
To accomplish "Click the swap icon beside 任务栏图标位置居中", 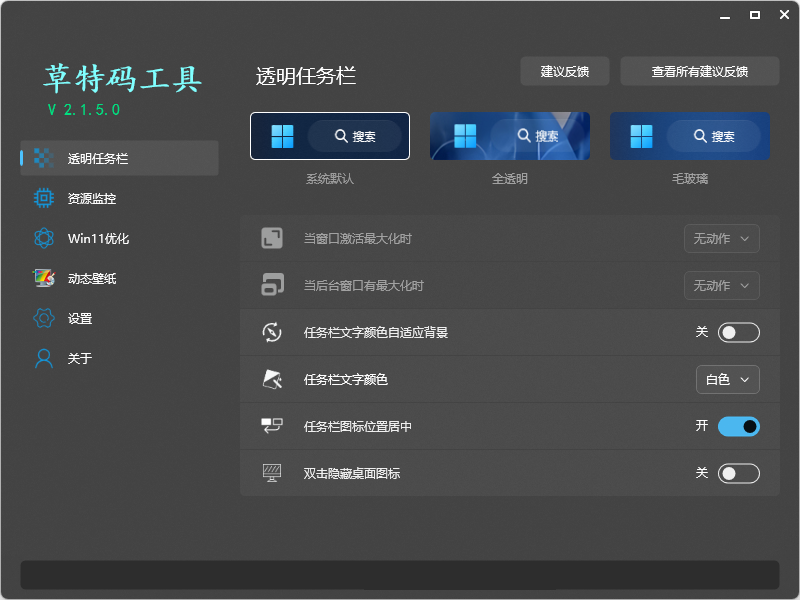I will (x=272, y=426).
